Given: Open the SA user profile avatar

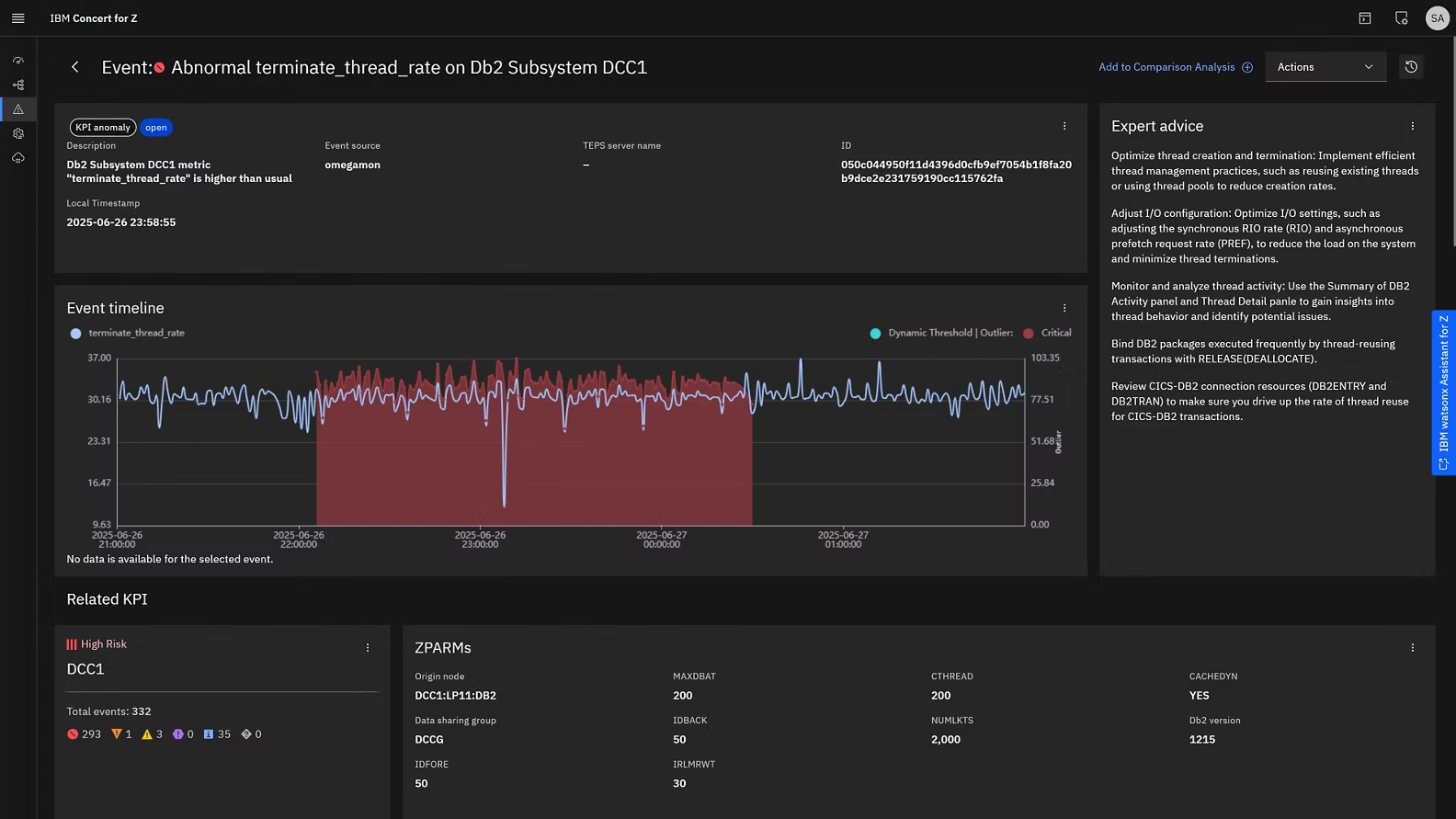Looking at the screenshot, I should pyautogui.click(x=1437, y=18).
